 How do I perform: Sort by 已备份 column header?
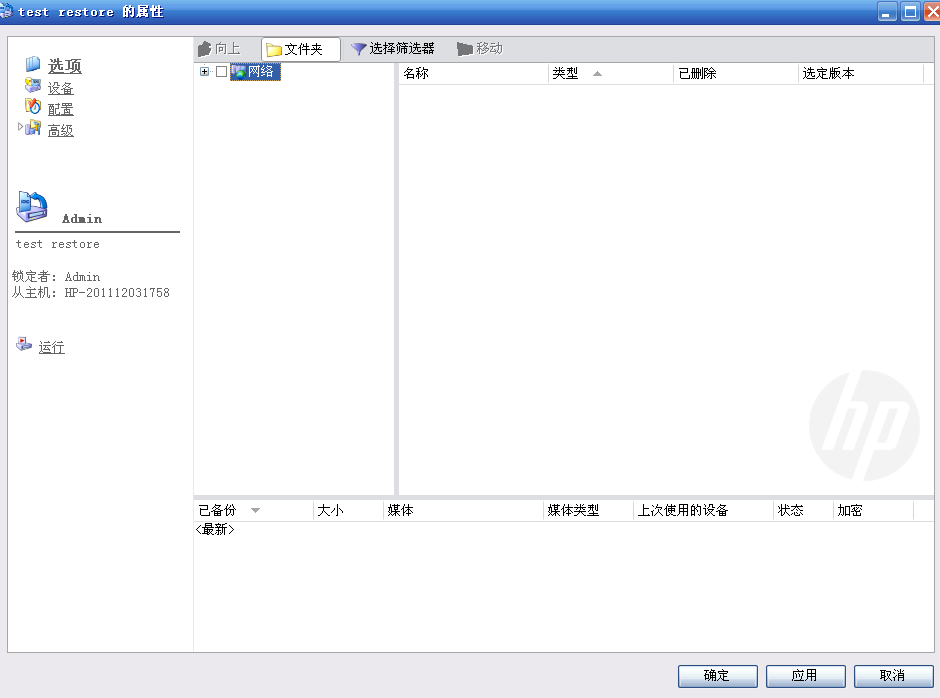pyautogui.click(x=254, y=511)
